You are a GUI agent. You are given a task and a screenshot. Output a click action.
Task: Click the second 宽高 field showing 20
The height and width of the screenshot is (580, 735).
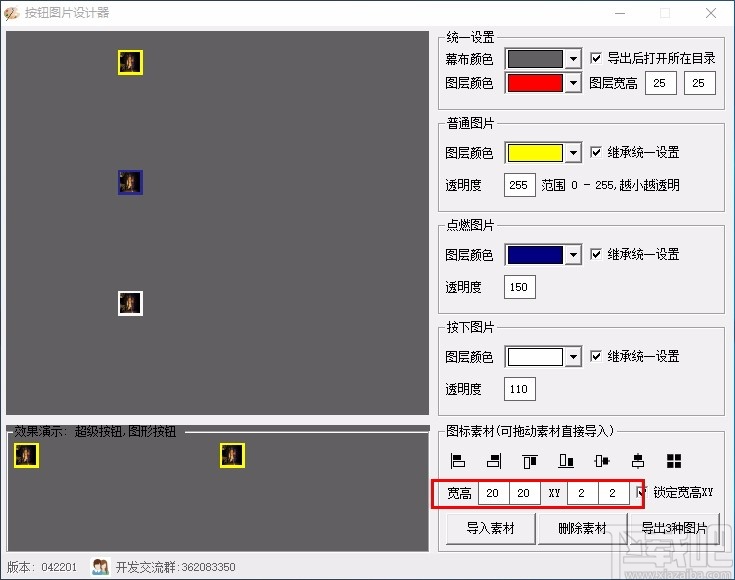pos(524,493)
